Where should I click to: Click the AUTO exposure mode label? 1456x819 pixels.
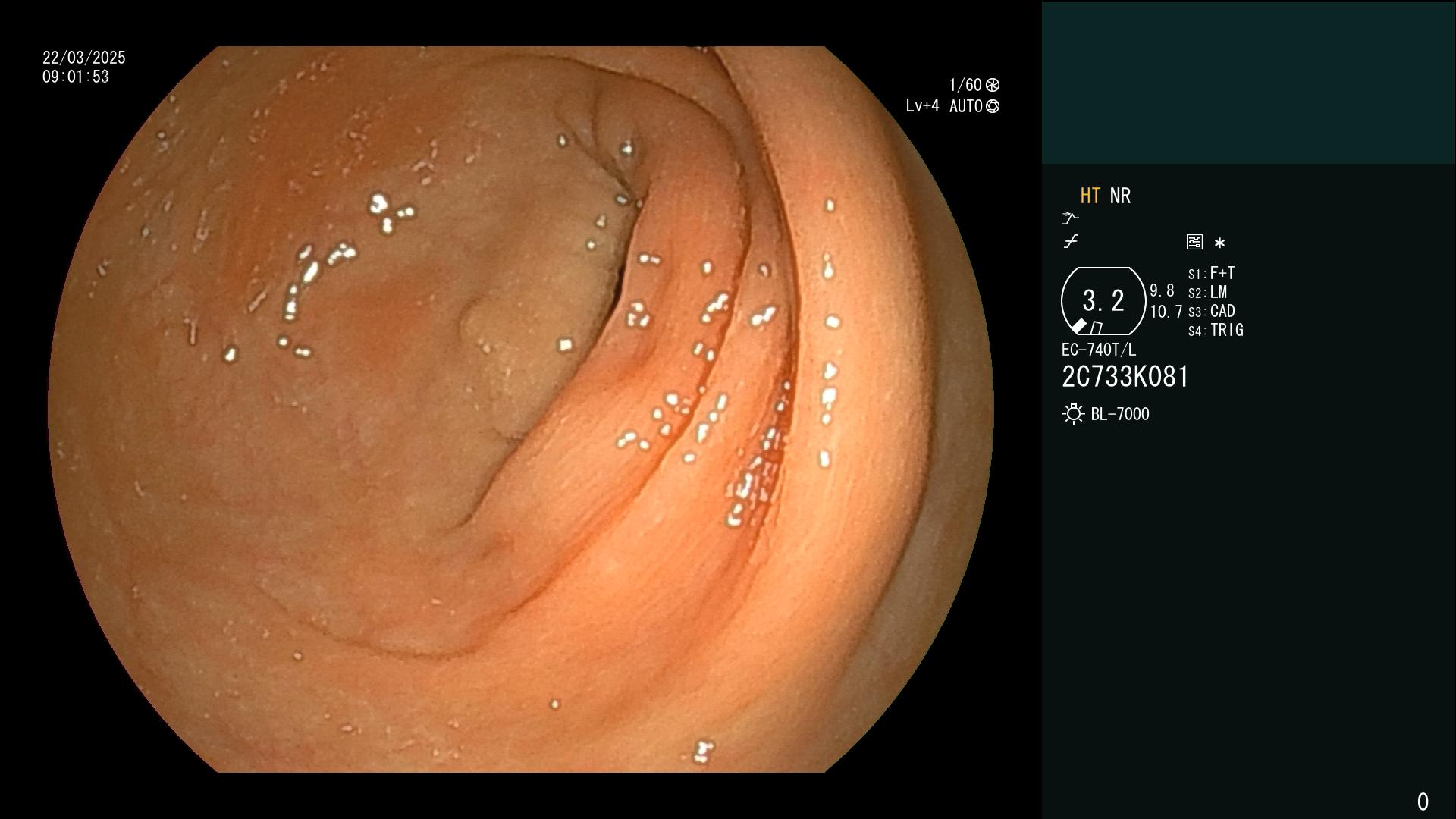tap(965, 106)
